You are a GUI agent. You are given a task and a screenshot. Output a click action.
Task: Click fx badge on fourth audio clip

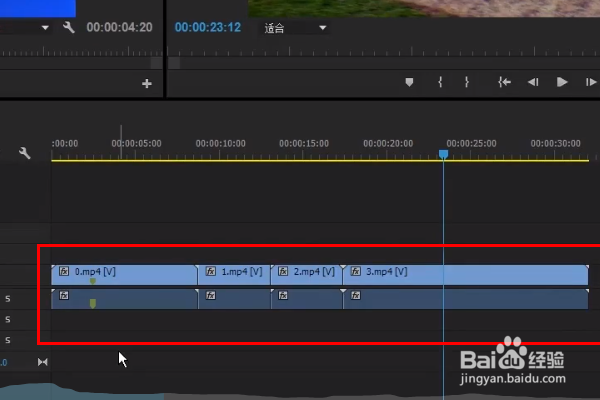pyautogui.click(x=355, y=295)
